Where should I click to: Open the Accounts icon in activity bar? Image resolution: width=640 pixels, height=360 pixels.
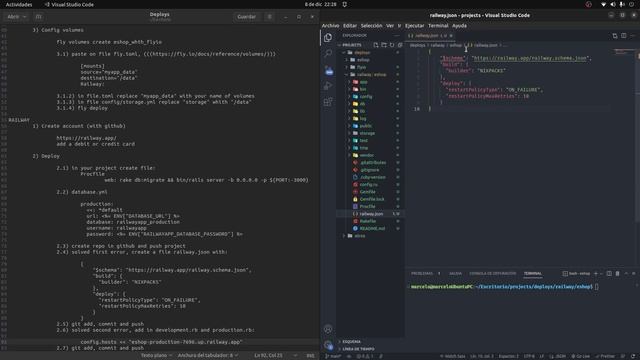(328, 329)
